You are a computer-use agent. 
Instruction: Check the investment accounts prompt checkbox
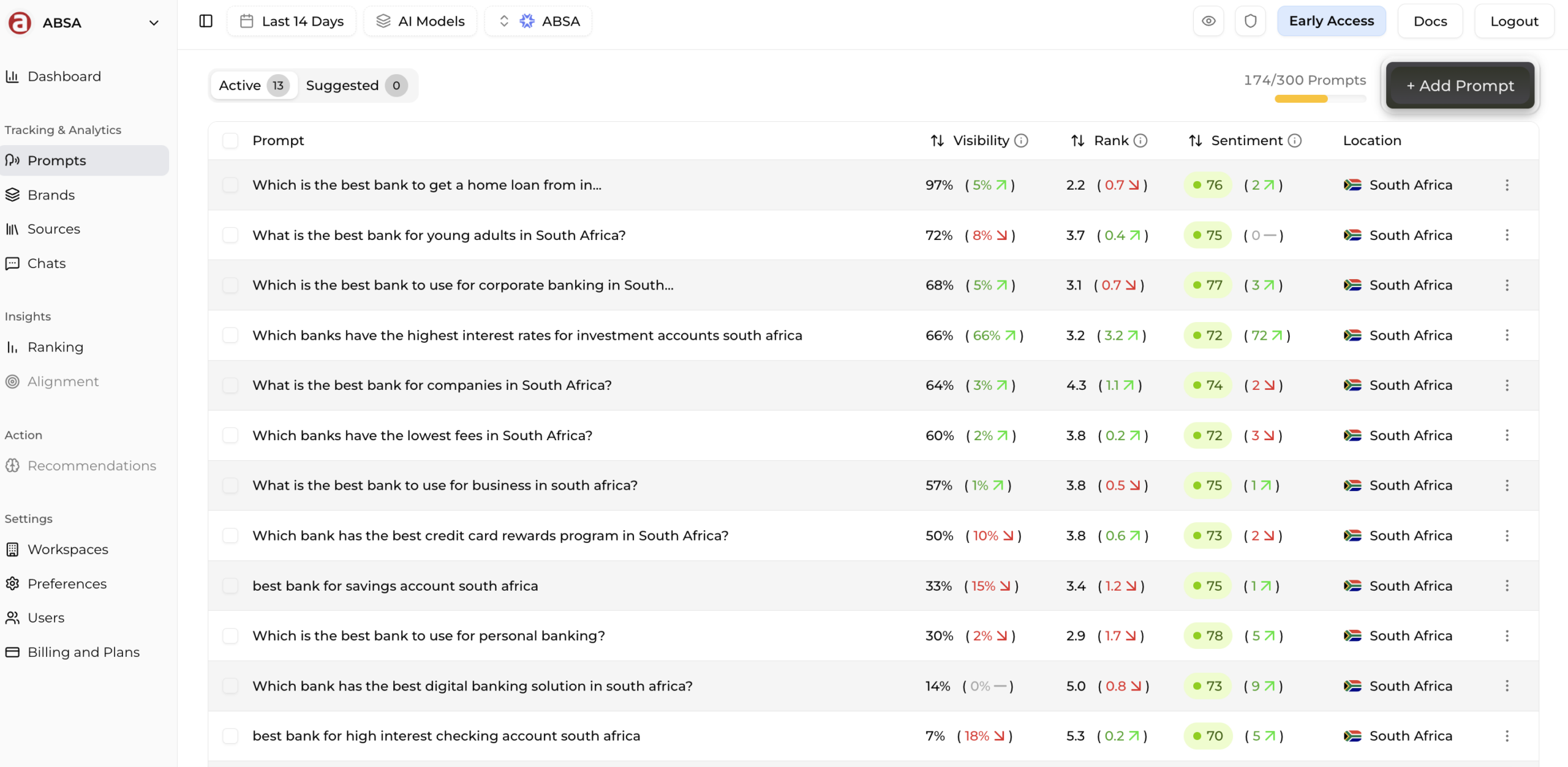pyautogui.click(x=230, y=335)
